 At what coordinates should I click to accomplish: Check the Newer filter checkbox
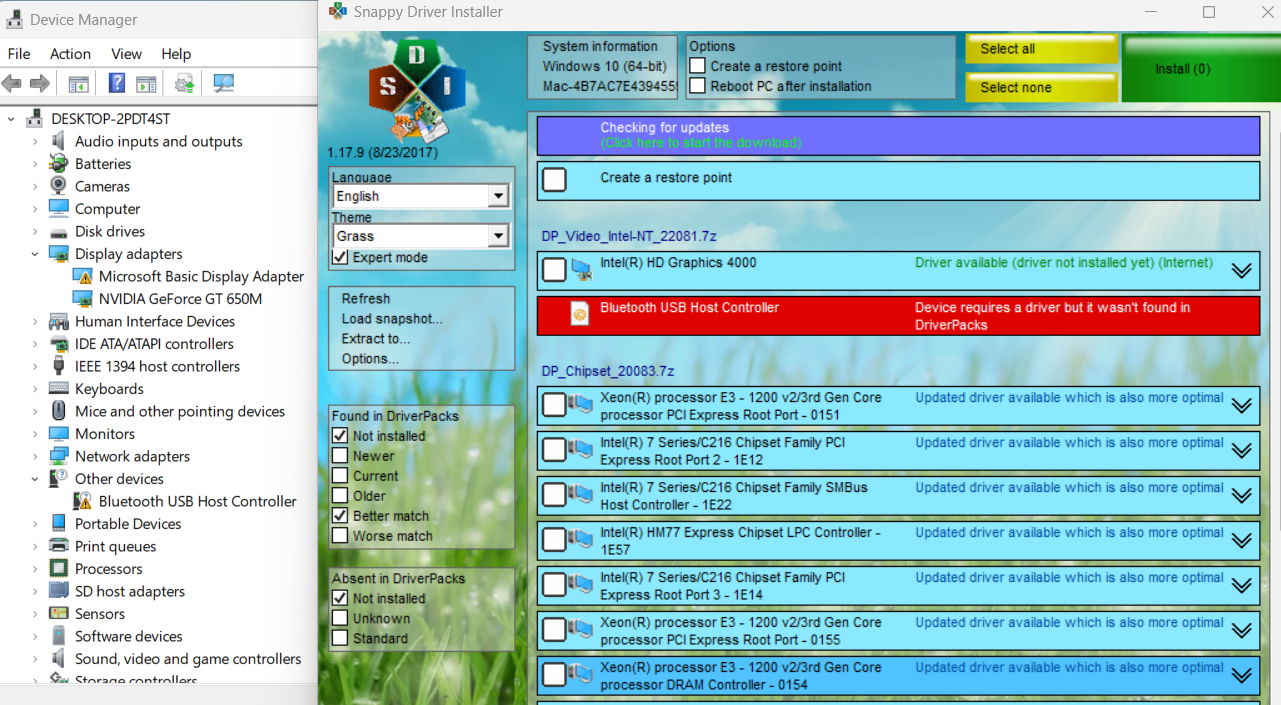(340, 456)
